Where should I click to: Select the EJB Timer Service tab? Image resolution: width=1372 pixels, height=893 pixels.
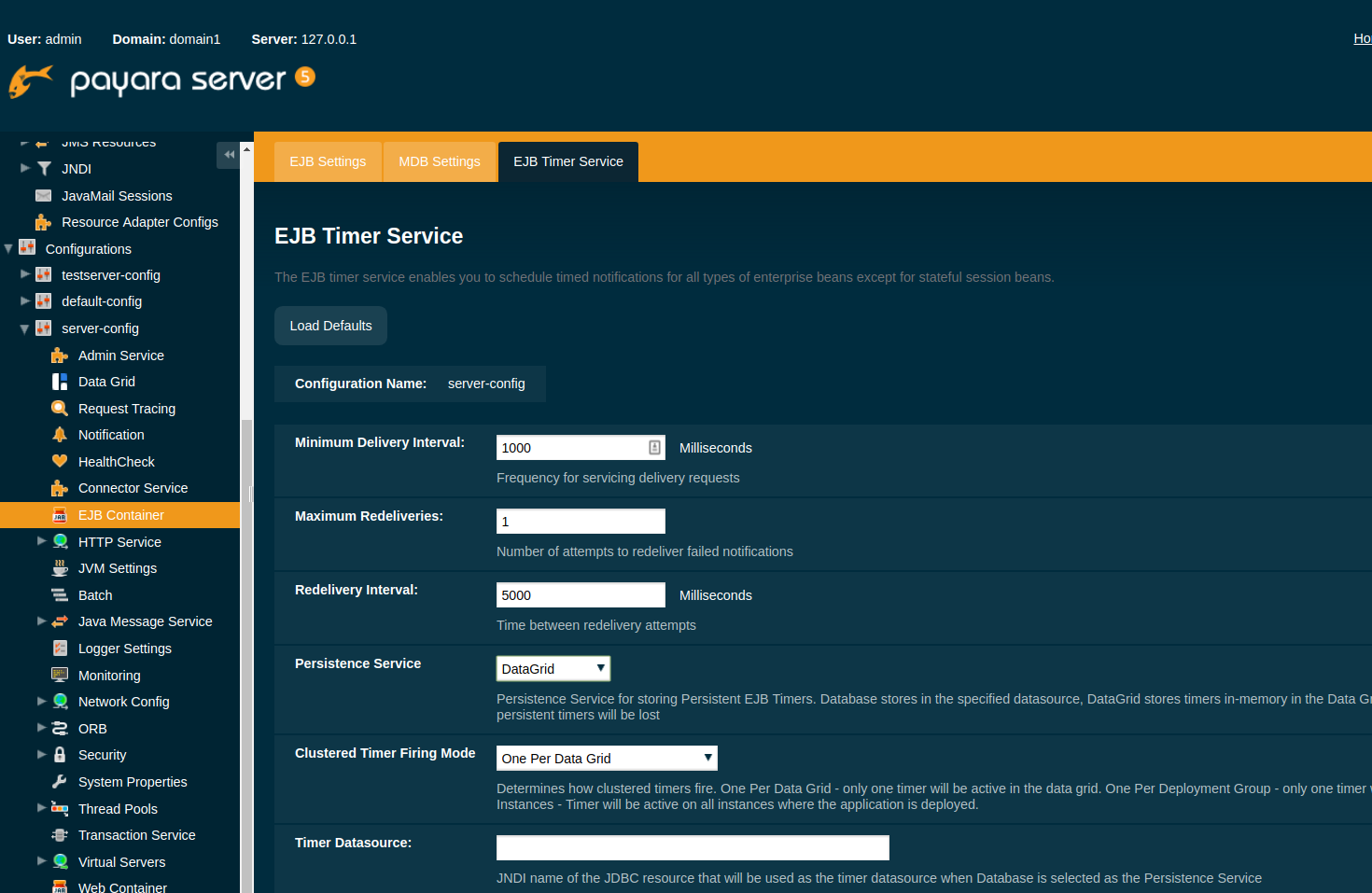pos(568,161)
